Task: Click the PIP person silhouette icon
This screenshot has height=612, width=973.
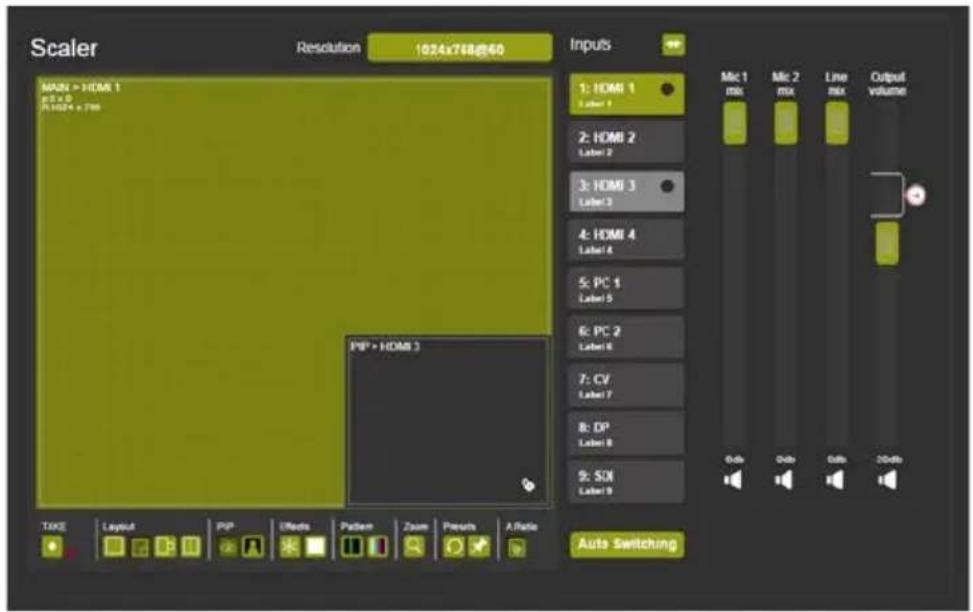Action: tap(253, 547)
